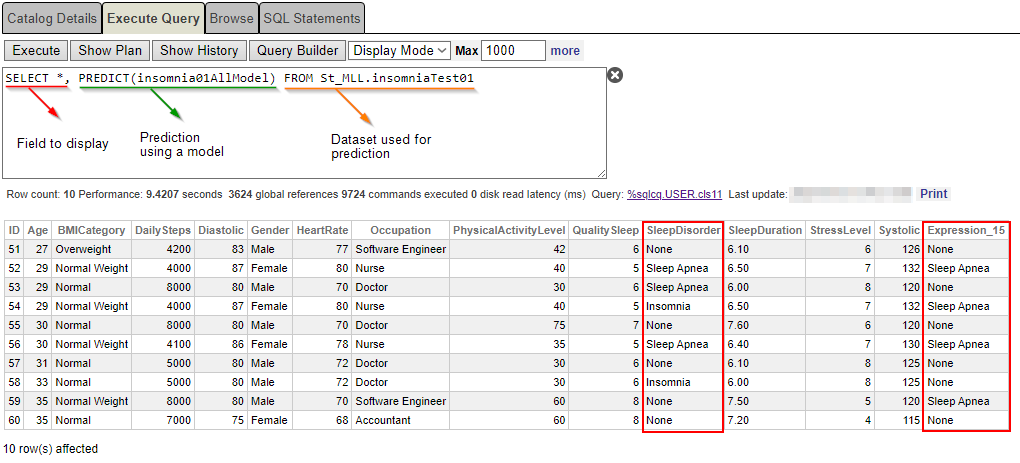This screenshot has height=463, width=1020.
Task: Open the Browse tab
Action: pos(231,18)
